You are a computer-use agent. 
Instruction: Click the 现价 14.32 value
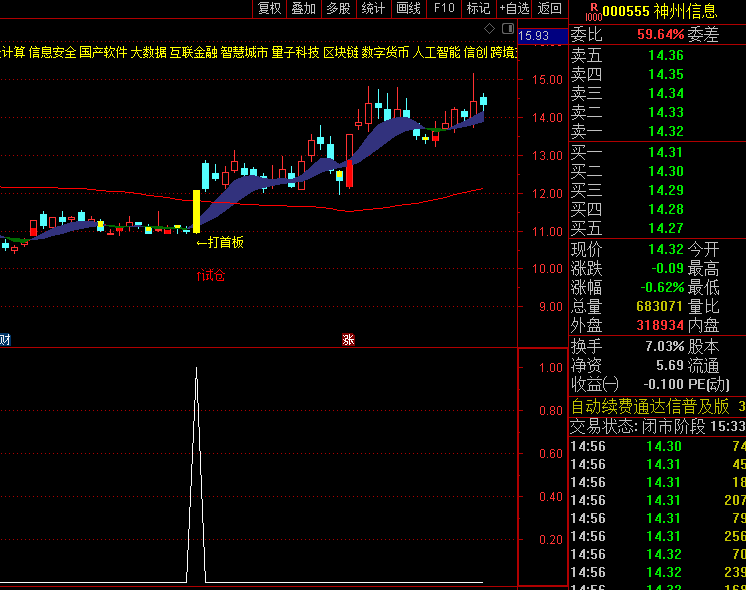pyautogui.click(x=666, y=250)
